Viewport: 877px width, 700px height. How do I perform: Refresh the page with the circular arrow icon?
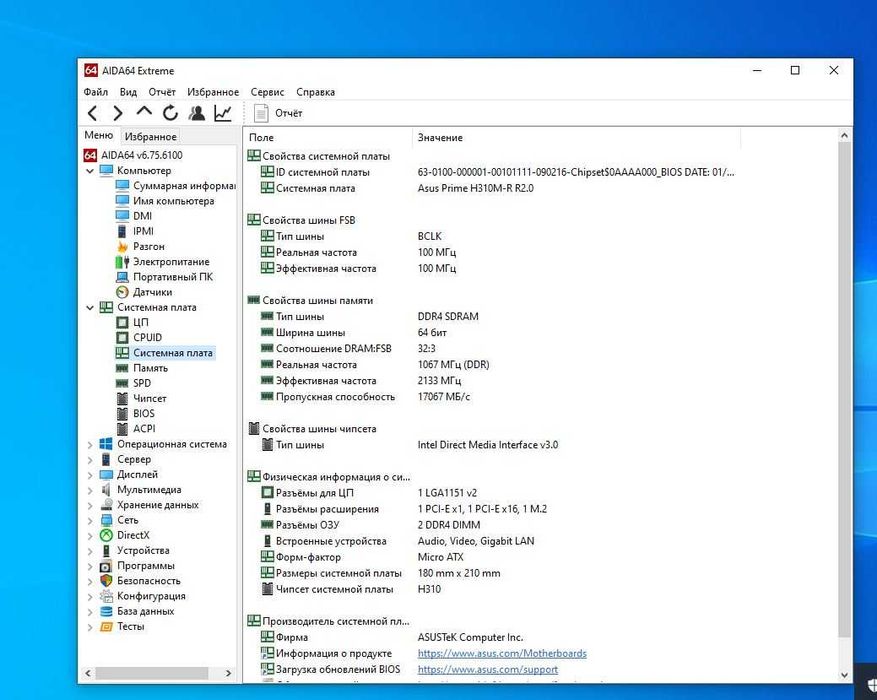pyautogui.click(x=170, y=113)
